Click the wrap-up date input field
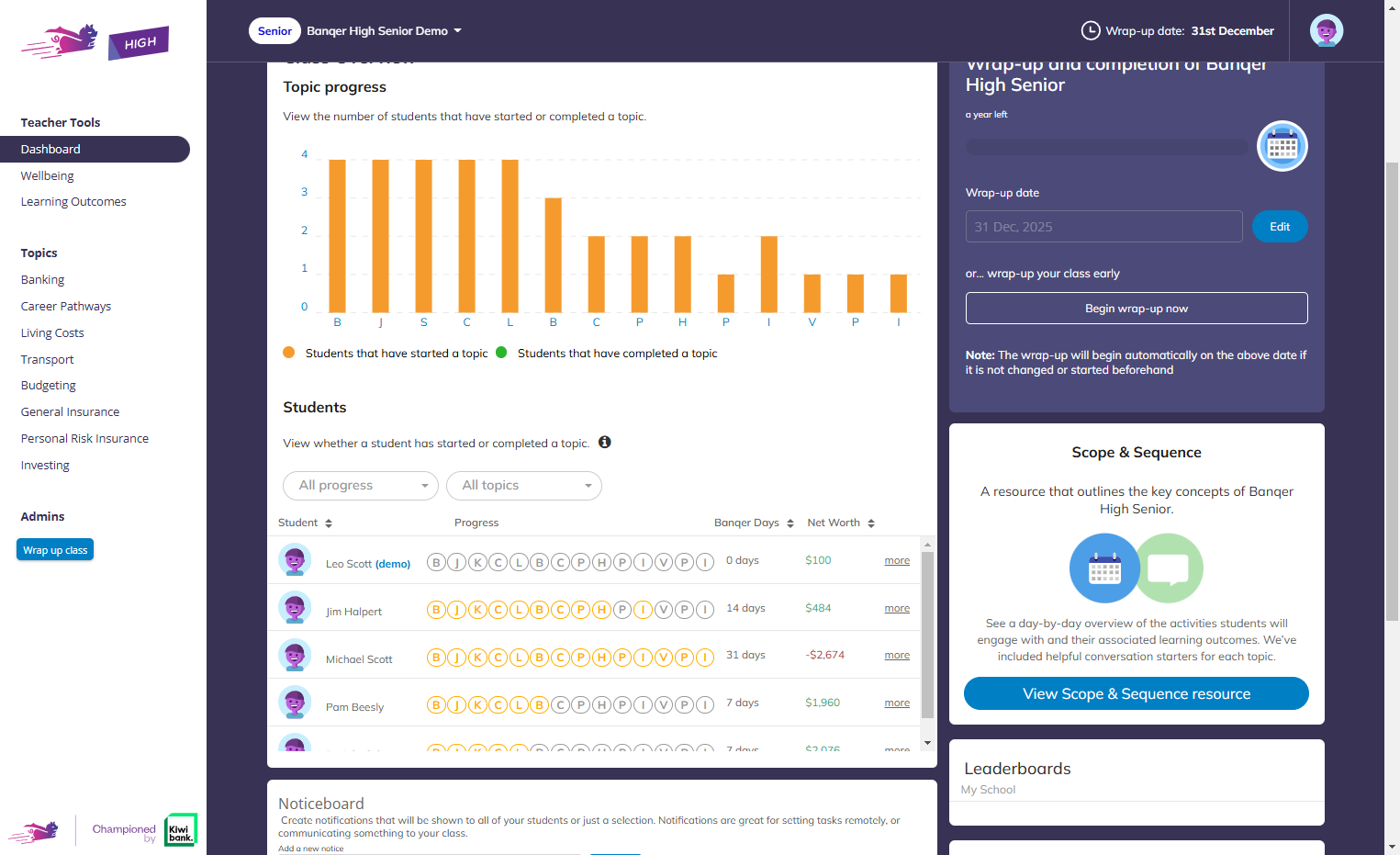Viewport: 1400px width, 855px height. (1103, 227)
